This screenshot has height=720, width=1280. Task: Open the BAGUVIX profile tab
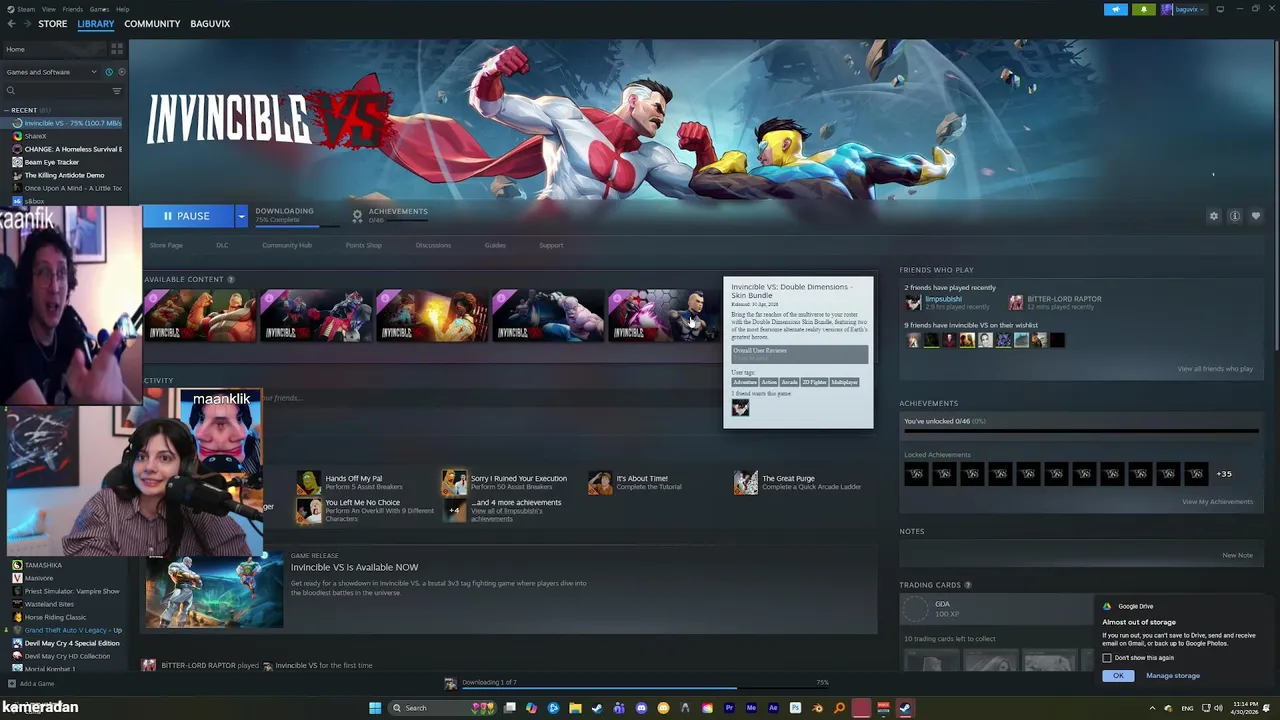(210, 24)
